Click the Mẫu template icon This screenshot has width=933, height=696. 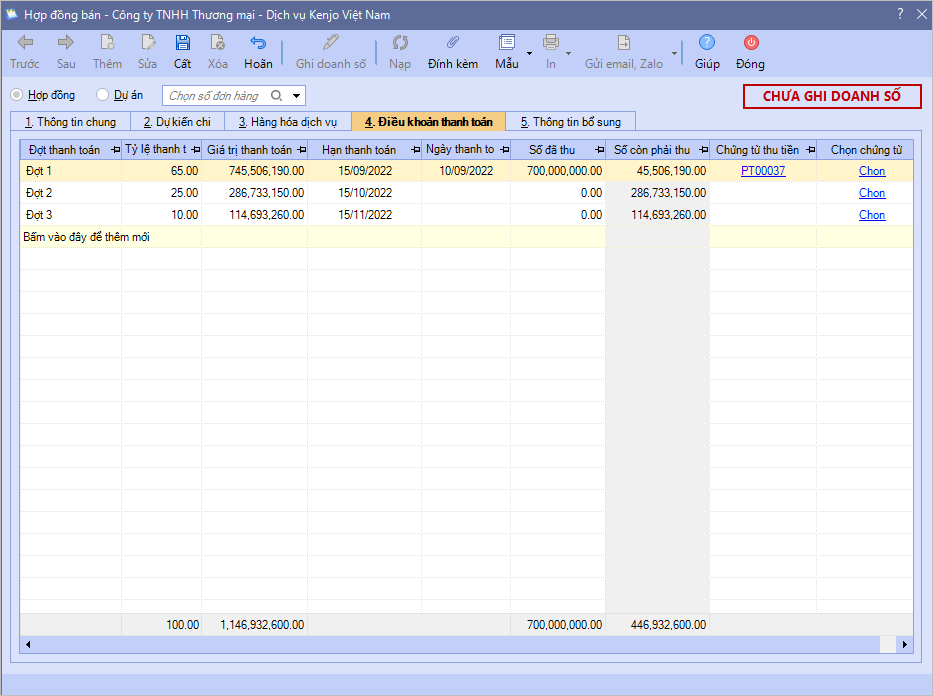[x=507, y=43]
